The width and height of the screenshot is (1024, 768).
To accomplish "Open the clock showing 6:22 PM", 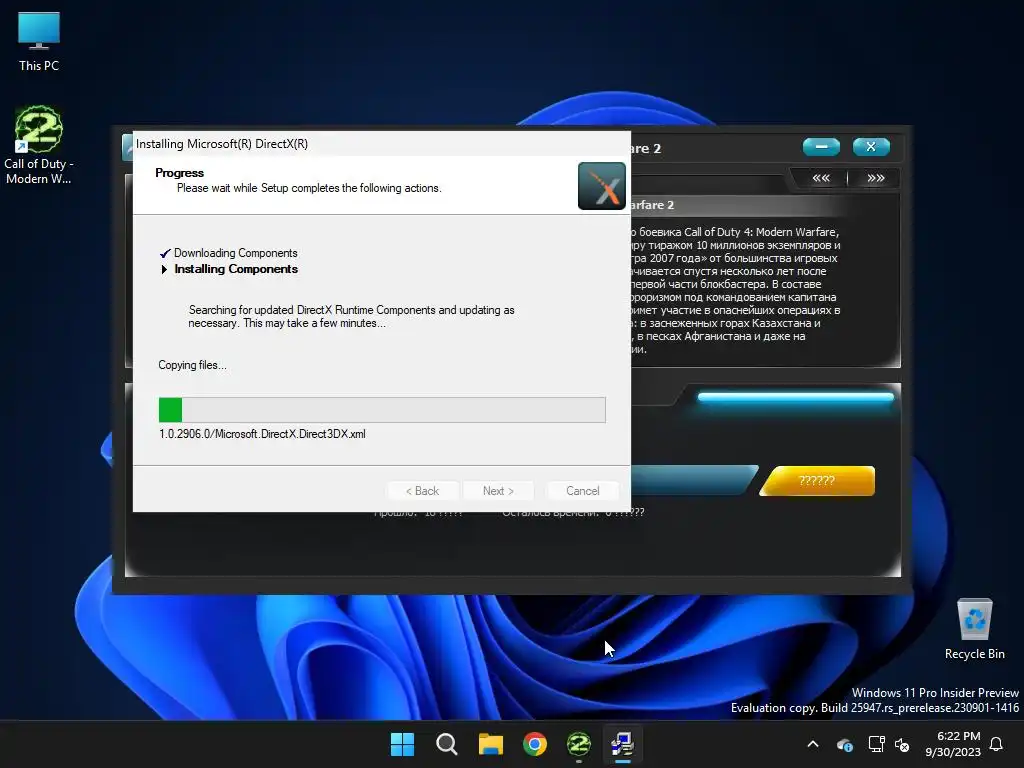I will tap(953, 744).
